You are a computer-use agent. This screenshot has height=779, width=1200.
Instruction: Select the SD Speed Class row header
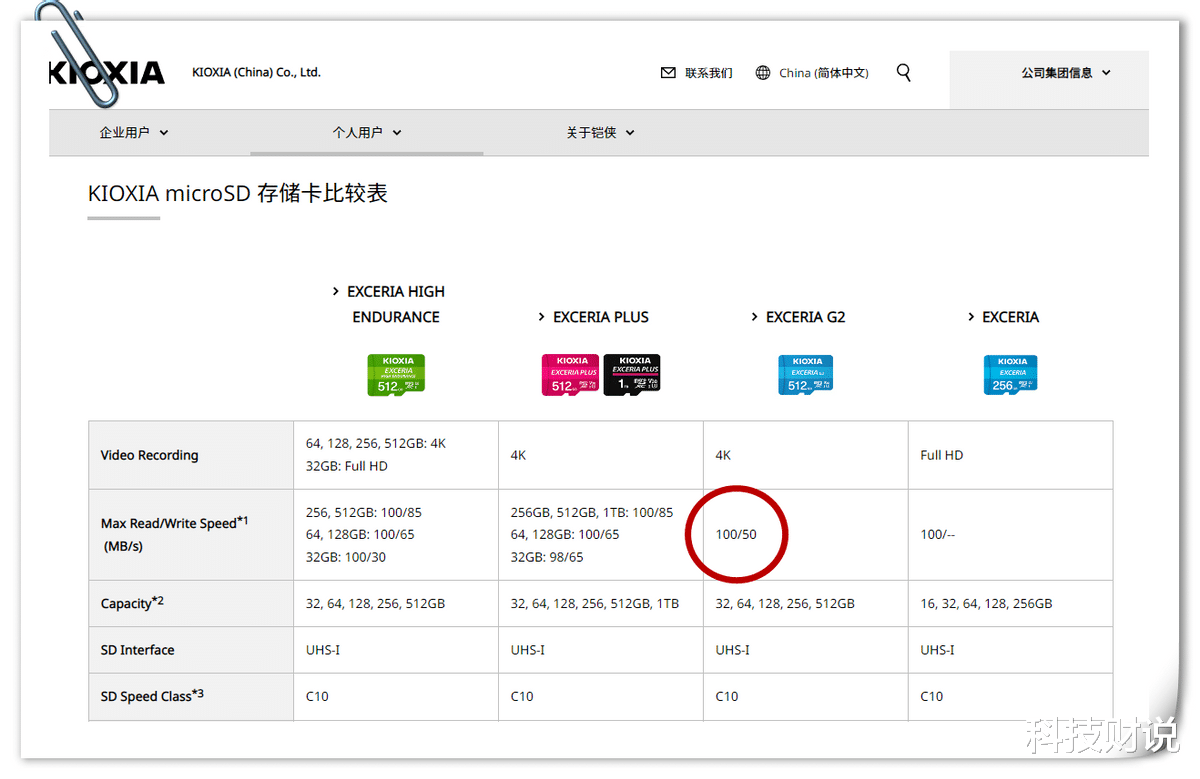click(191, 696)
